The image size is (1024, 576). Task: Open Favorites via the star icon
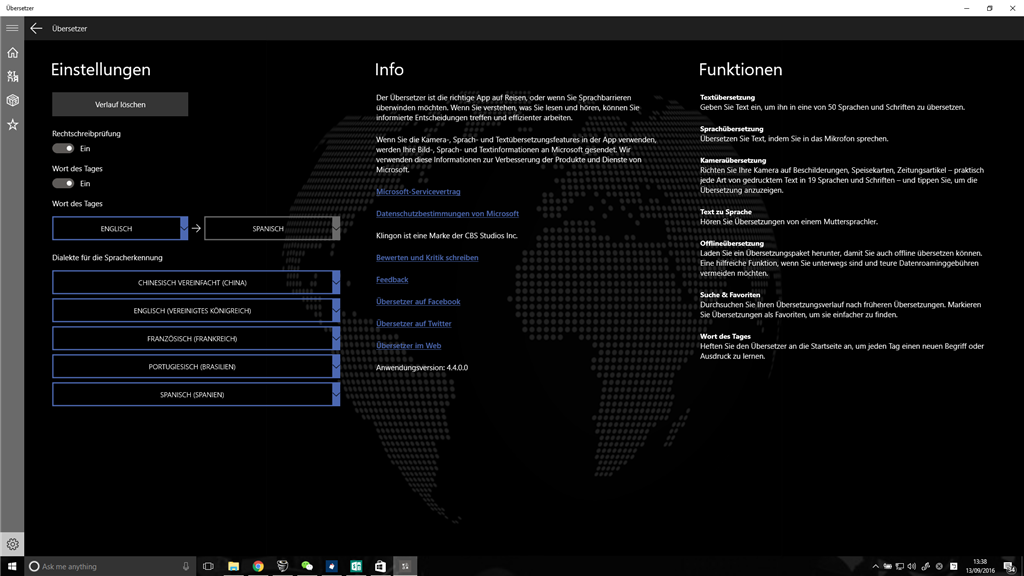click(12, 124)
